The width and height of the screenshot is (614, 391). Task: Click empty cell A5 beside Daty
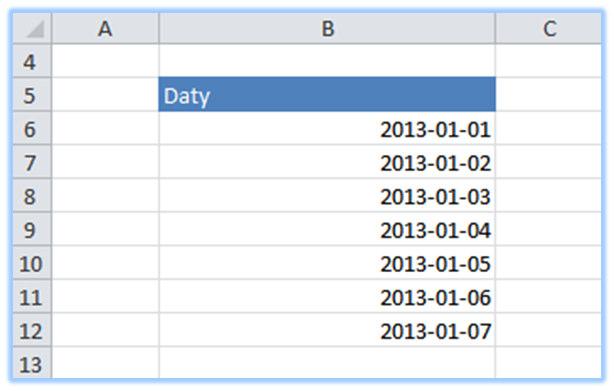tap(105, 94)
